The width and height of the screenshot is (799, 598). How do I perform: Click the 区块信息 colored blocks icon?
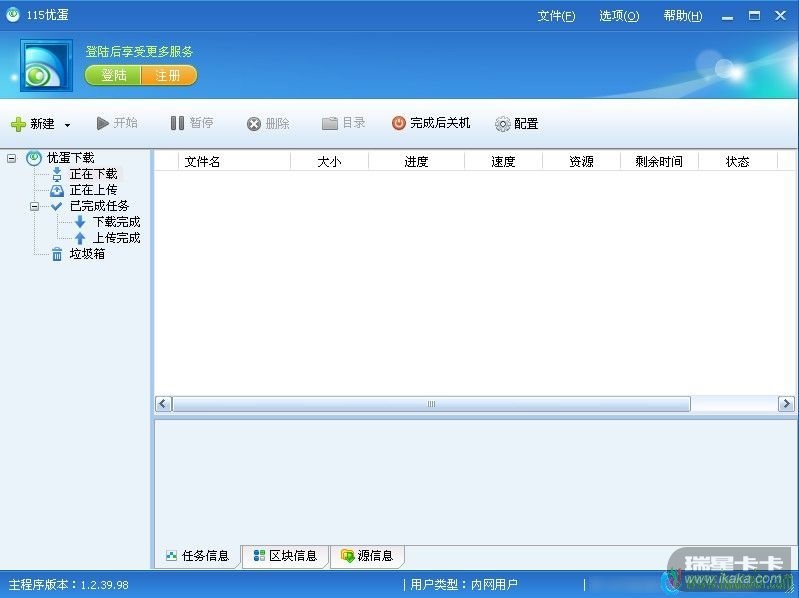[259, 556]
